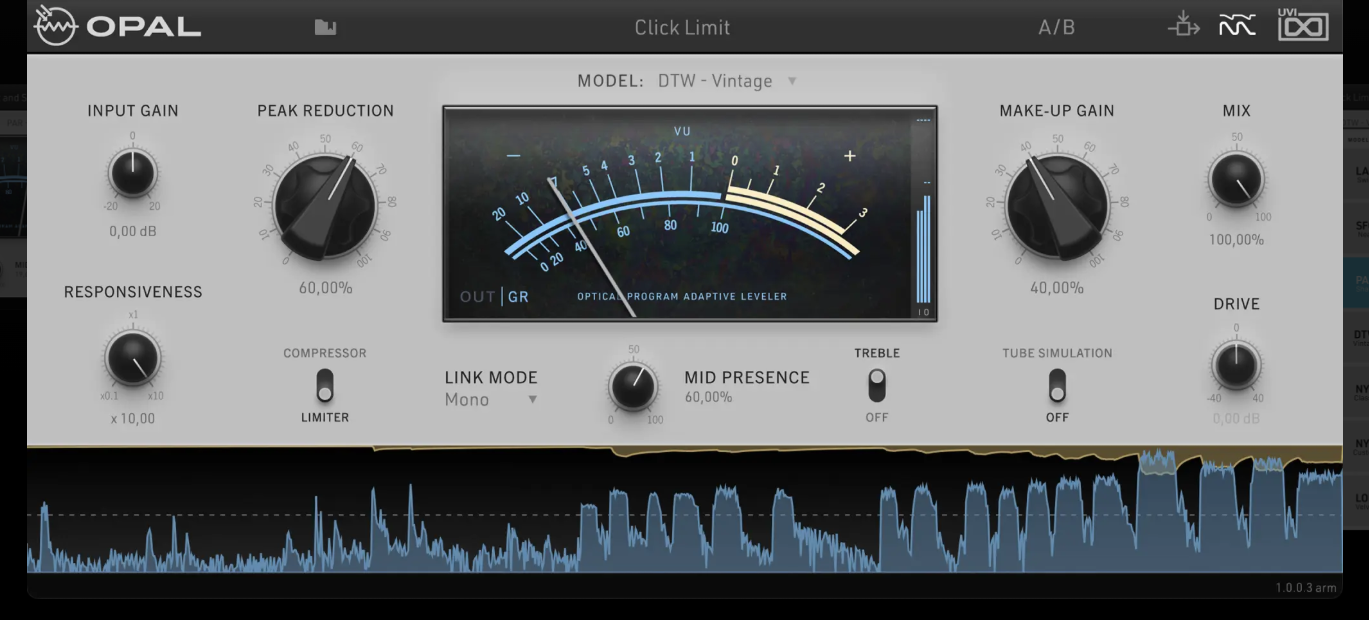Toggle the A/B comparison button
This screenshot has height=620, width=1369.
[1056, 28]
